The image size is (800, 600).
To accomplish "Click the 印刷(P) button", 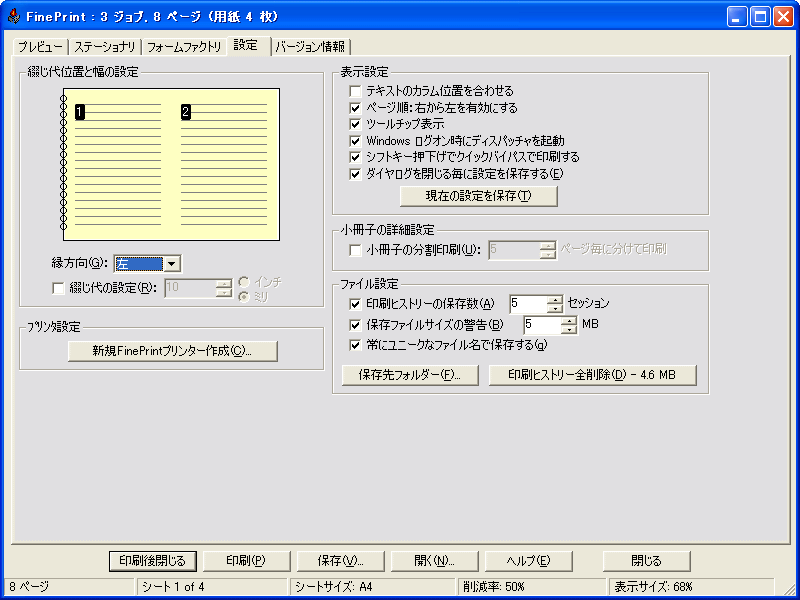I will 246,561.
